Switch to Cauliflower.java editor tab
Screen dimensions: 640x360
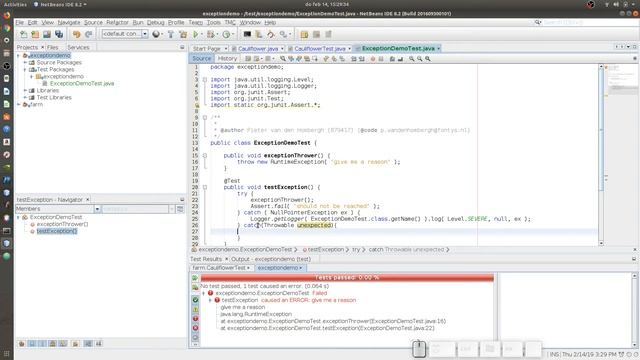tap(258, 49)
